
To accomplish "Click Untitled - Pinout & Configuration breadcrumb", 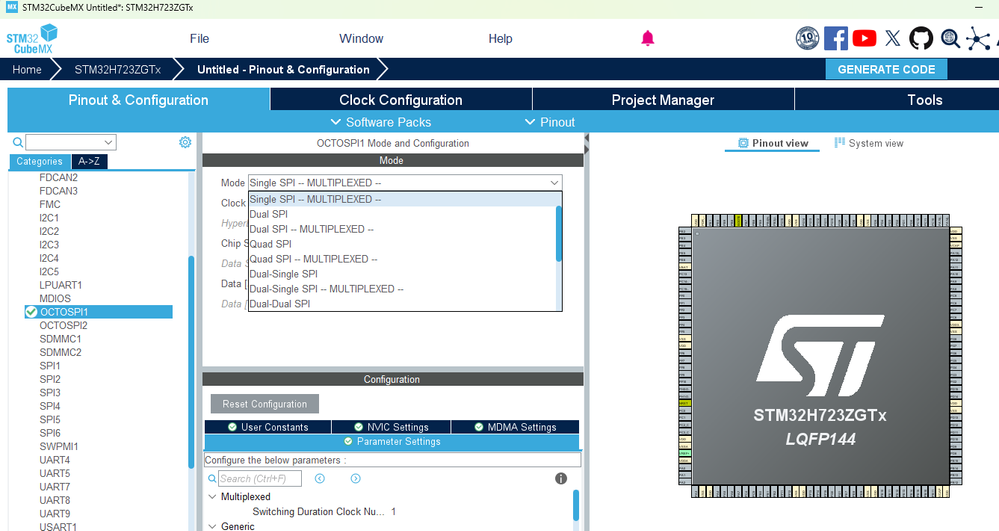I will click(283, 69).
